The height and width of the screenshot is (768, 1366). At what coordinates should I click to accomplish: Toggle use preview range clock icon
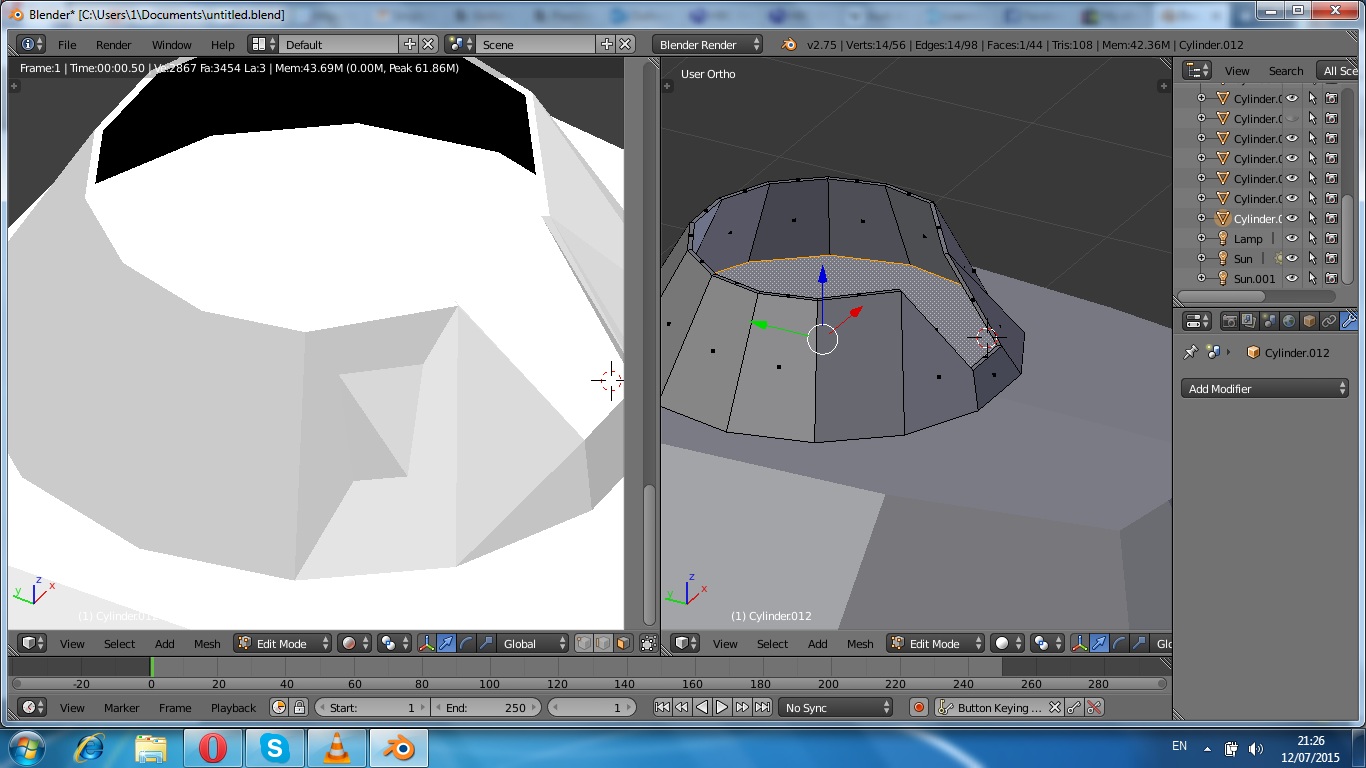[279, 707]
